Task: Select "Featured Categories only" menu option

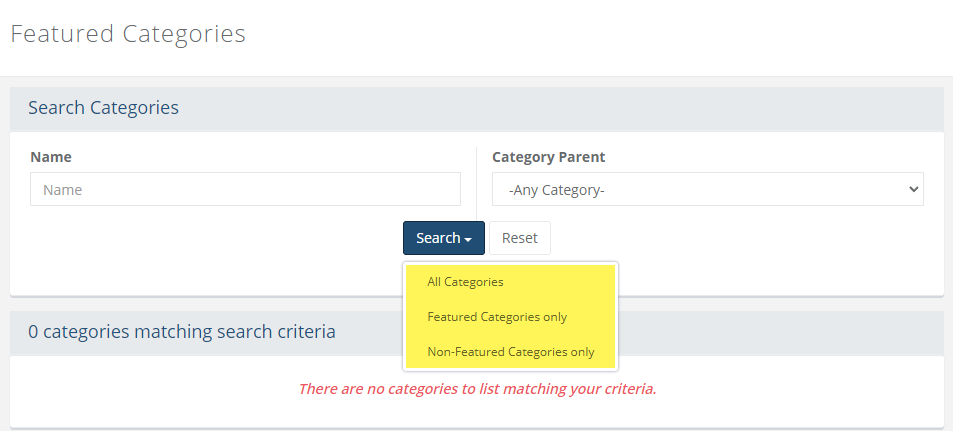Action: coord(497,317)
